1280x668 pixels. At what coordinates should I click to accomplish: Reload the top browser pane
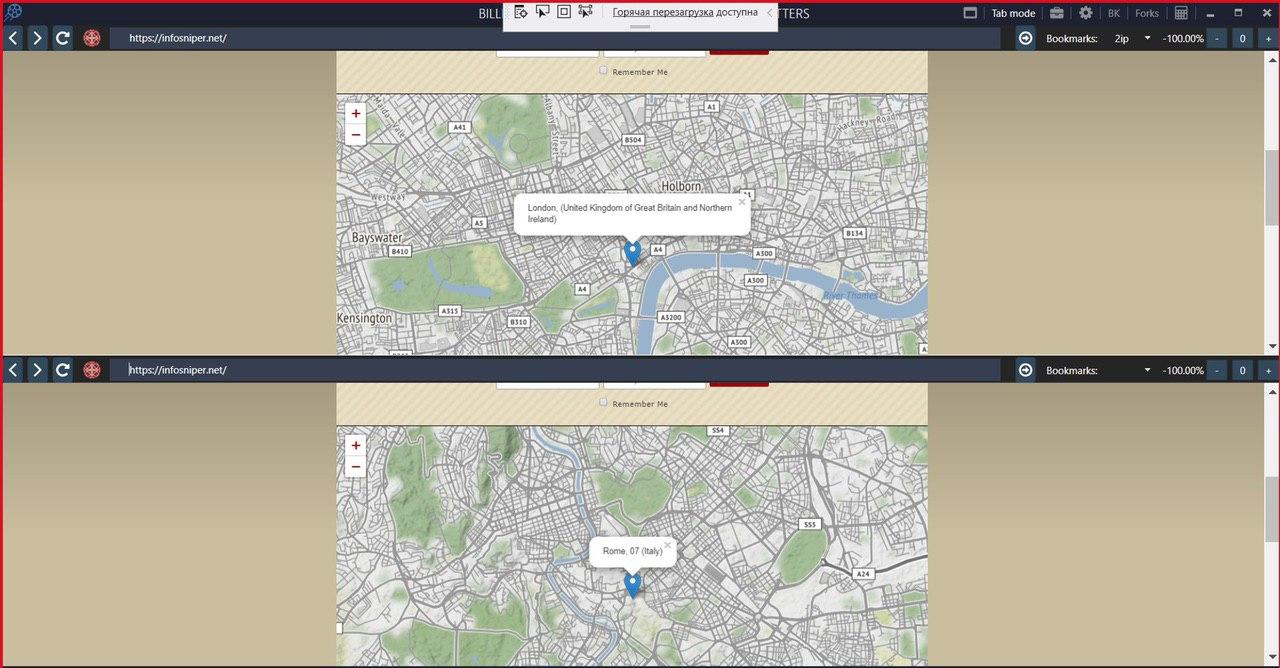[62, 38]
